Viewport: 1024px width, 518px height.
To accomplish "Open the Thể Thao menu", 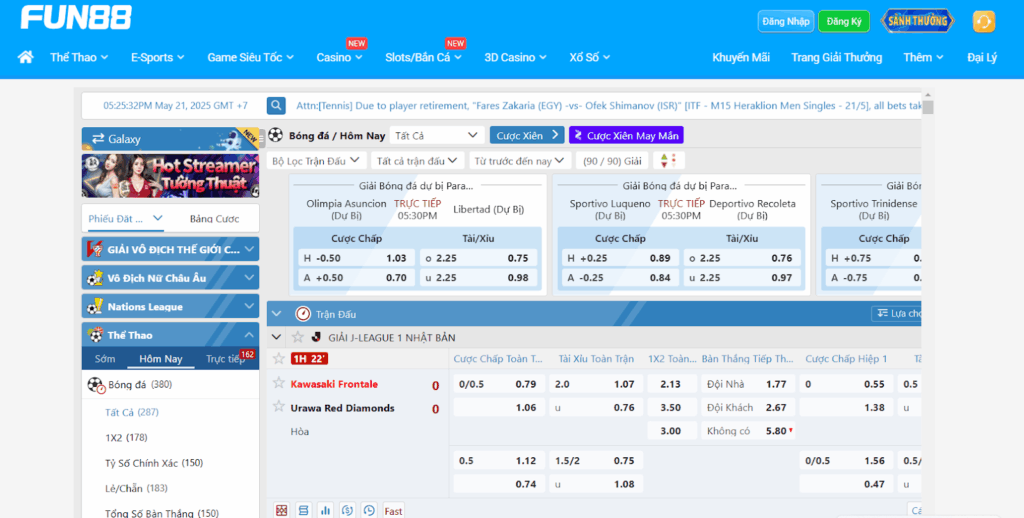I will point(79,57).
